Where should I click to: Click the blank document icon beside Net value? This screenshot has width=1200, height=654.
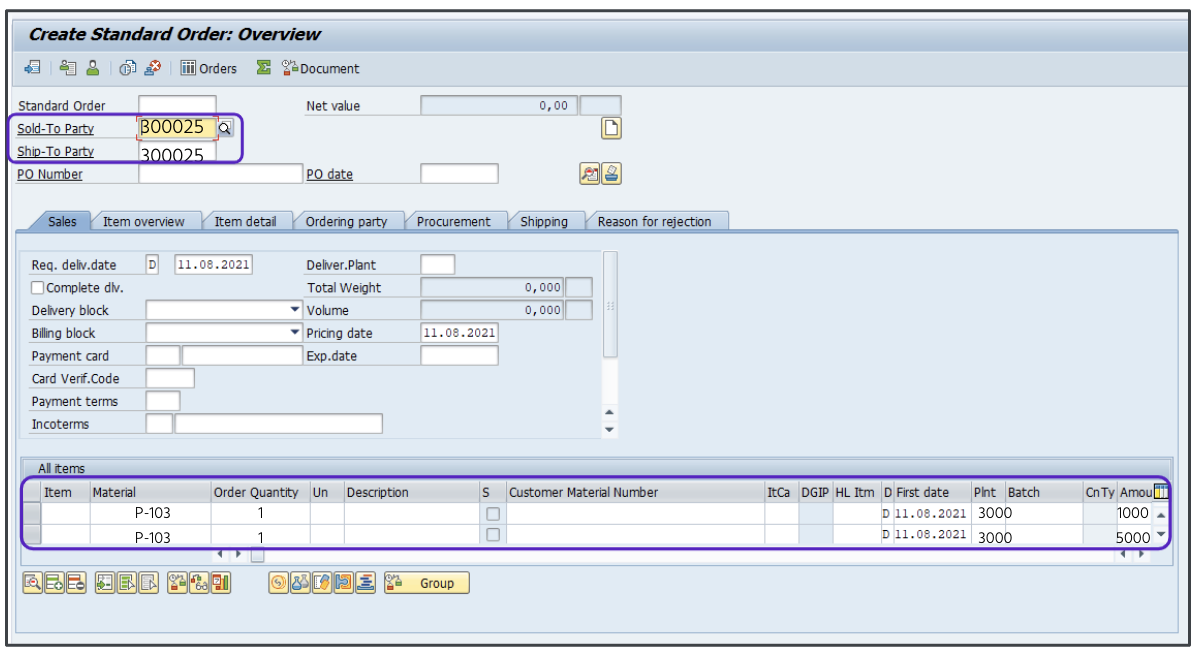(611, 128)
